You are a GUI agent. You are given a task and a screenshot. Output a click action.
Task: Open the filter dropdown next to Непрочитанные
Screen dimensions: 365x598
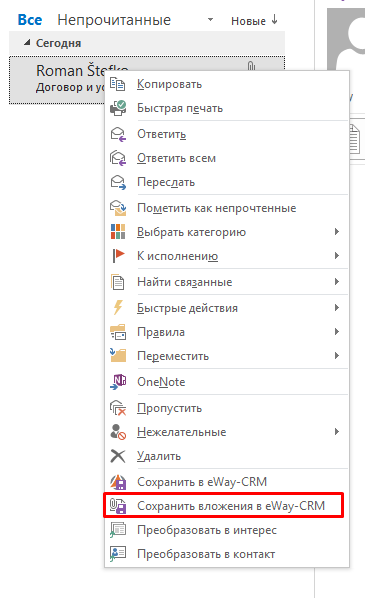(210, 20)
